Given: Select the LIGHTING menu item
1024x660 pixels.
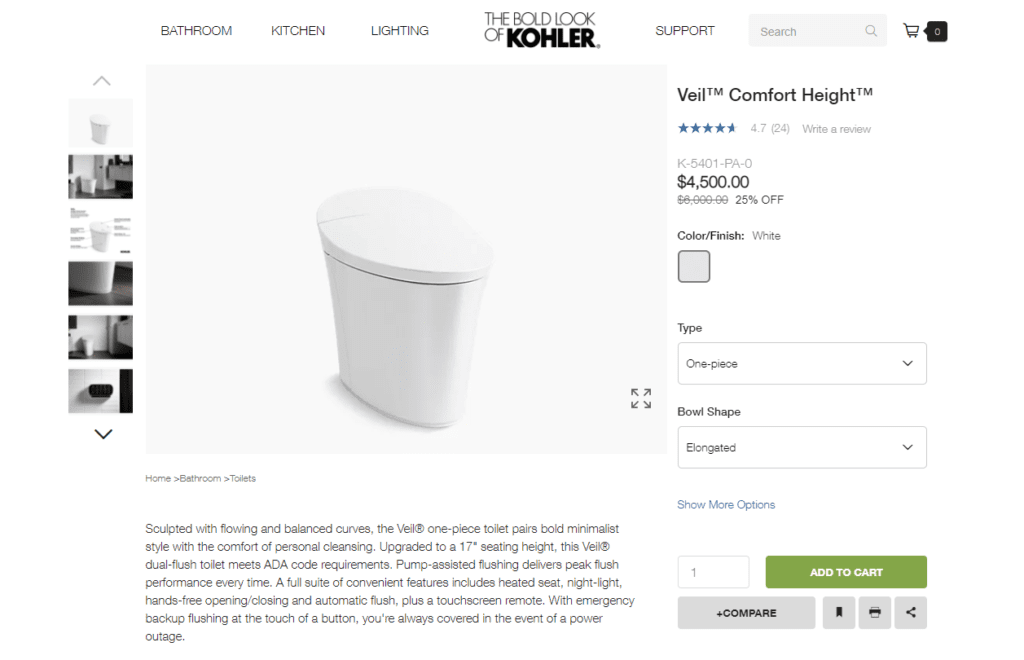Looking at the screenshot, I should (x=399, y=30).
